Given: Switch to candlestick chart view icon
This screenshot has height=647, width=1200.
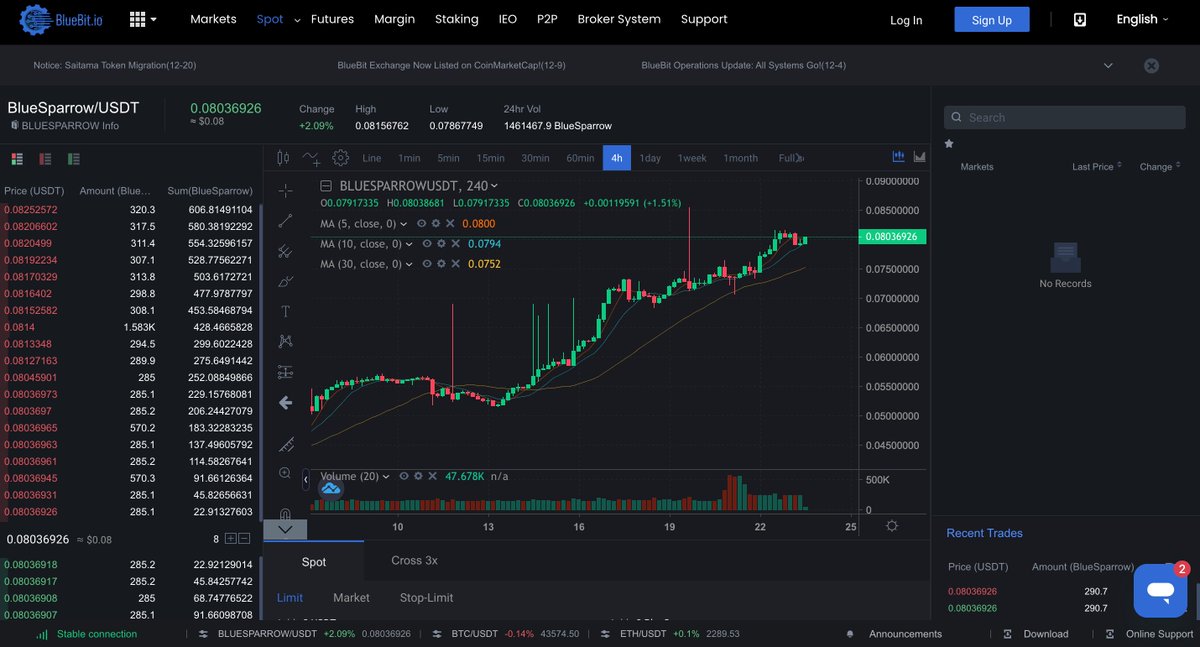Looking at the screenshot, I should click(x=898, y=156).
